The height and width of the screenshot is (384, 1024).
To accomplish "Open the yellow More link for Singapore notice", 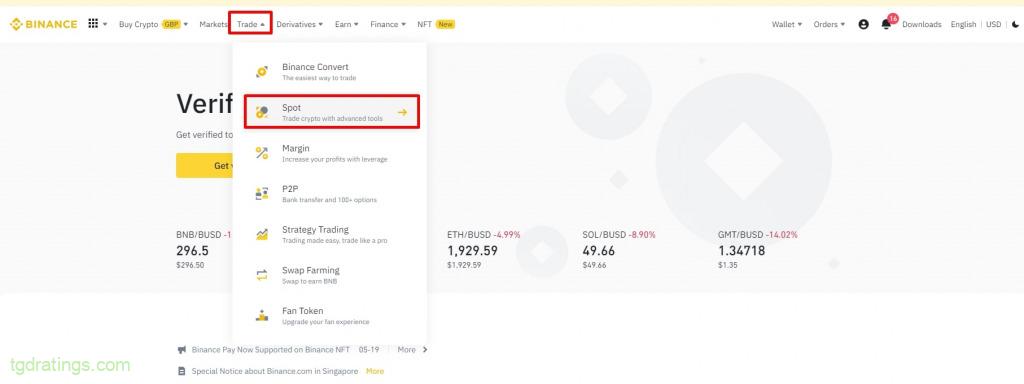I will tap(375, 371).
